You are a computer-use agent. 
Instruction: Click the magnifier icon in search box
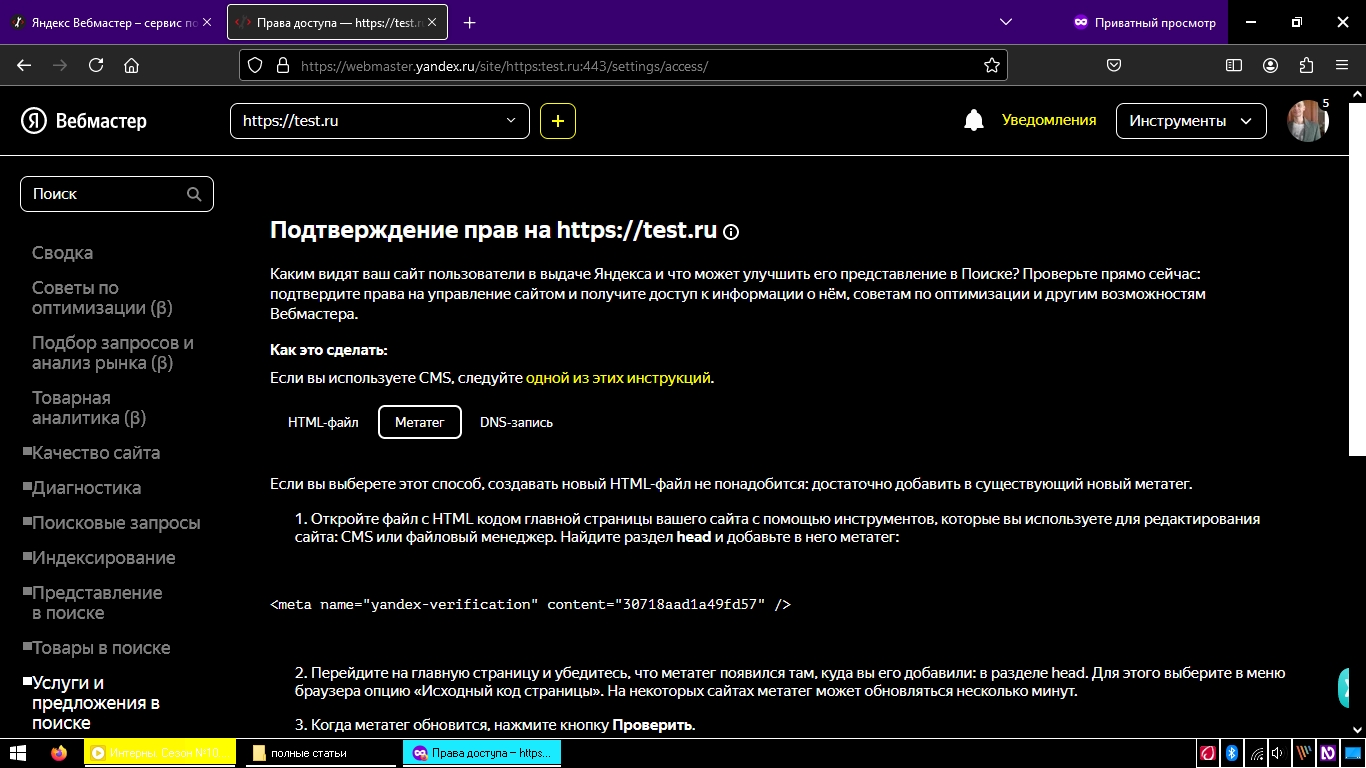coord(194,194)
